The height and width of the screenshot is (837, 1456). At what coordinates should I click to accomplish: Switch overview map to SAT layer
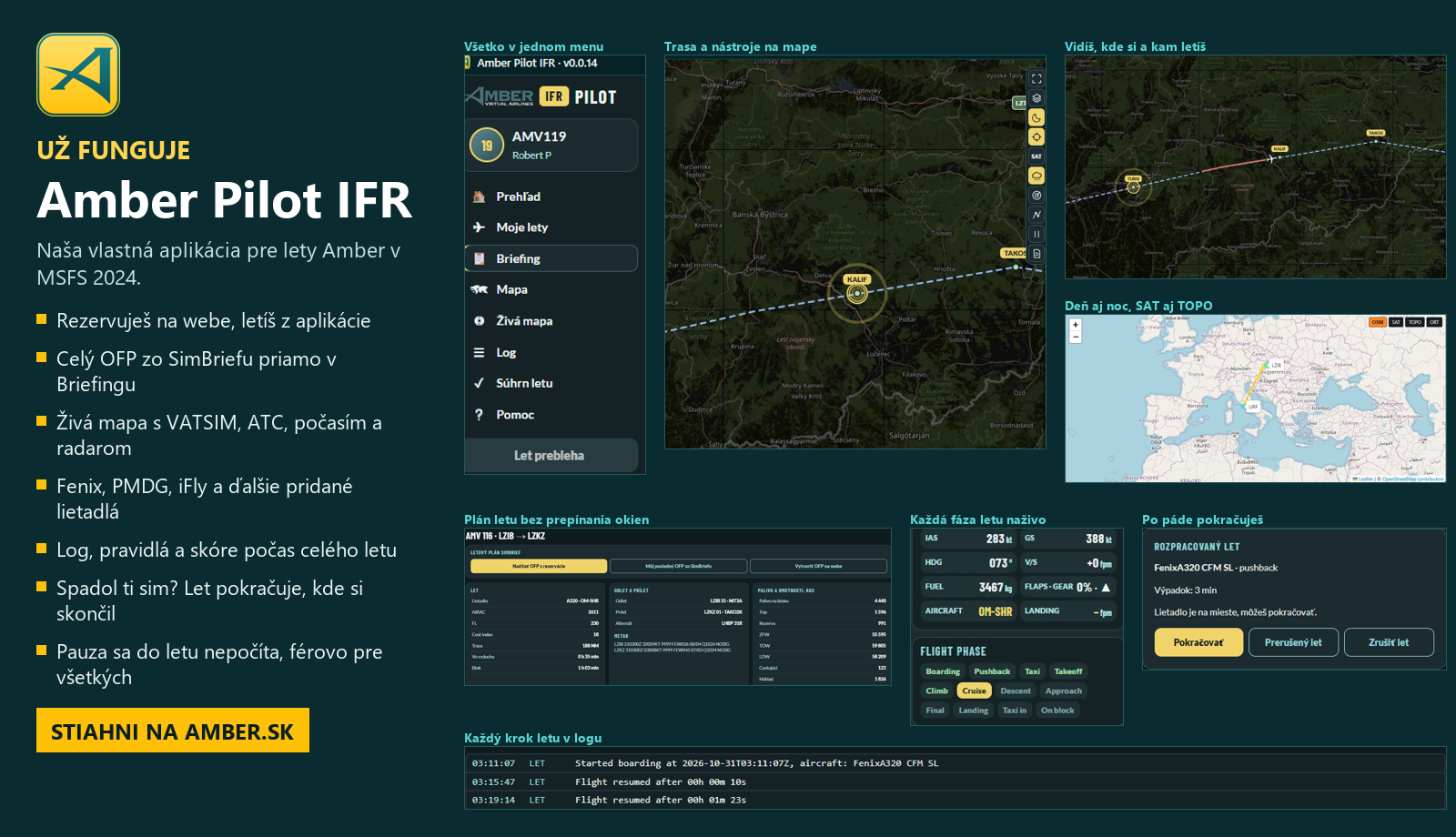[x=1396, y=322]
